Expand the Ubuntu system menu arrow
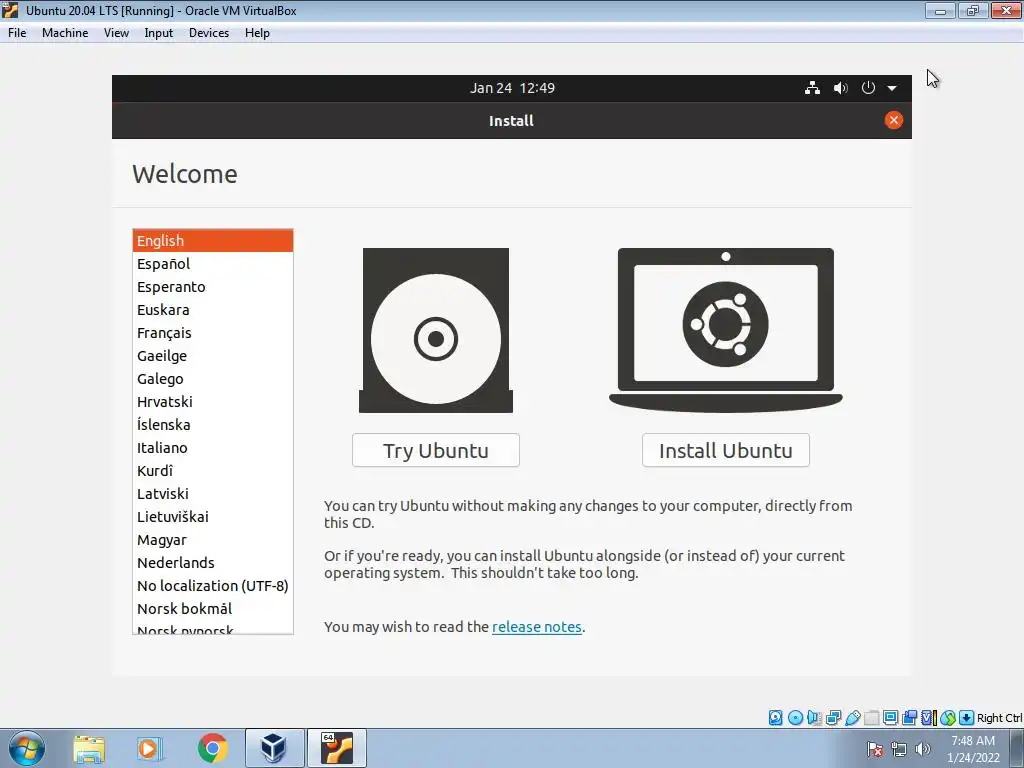The width and height of the screenshot is (1024, 768). (x=892, y=88)
